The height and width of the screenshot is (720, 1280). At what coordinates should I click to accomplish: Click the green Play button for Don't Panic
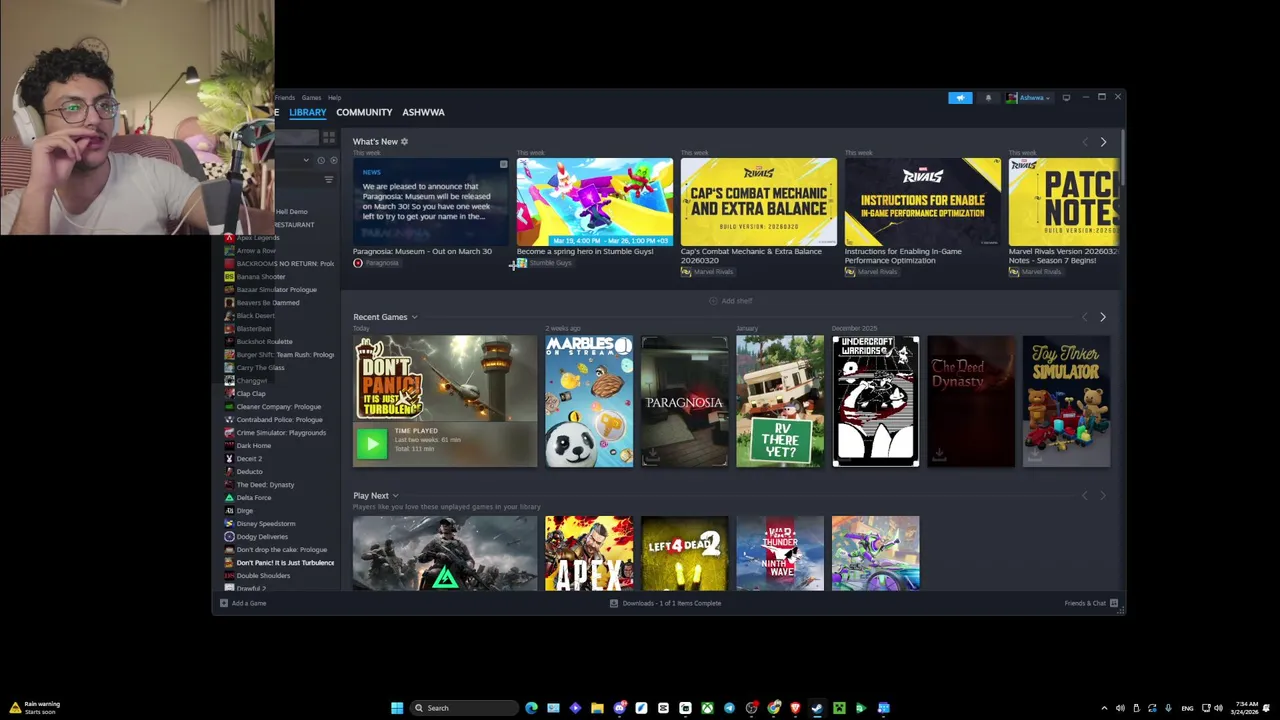pyautogui.click(x=371, y=444)
